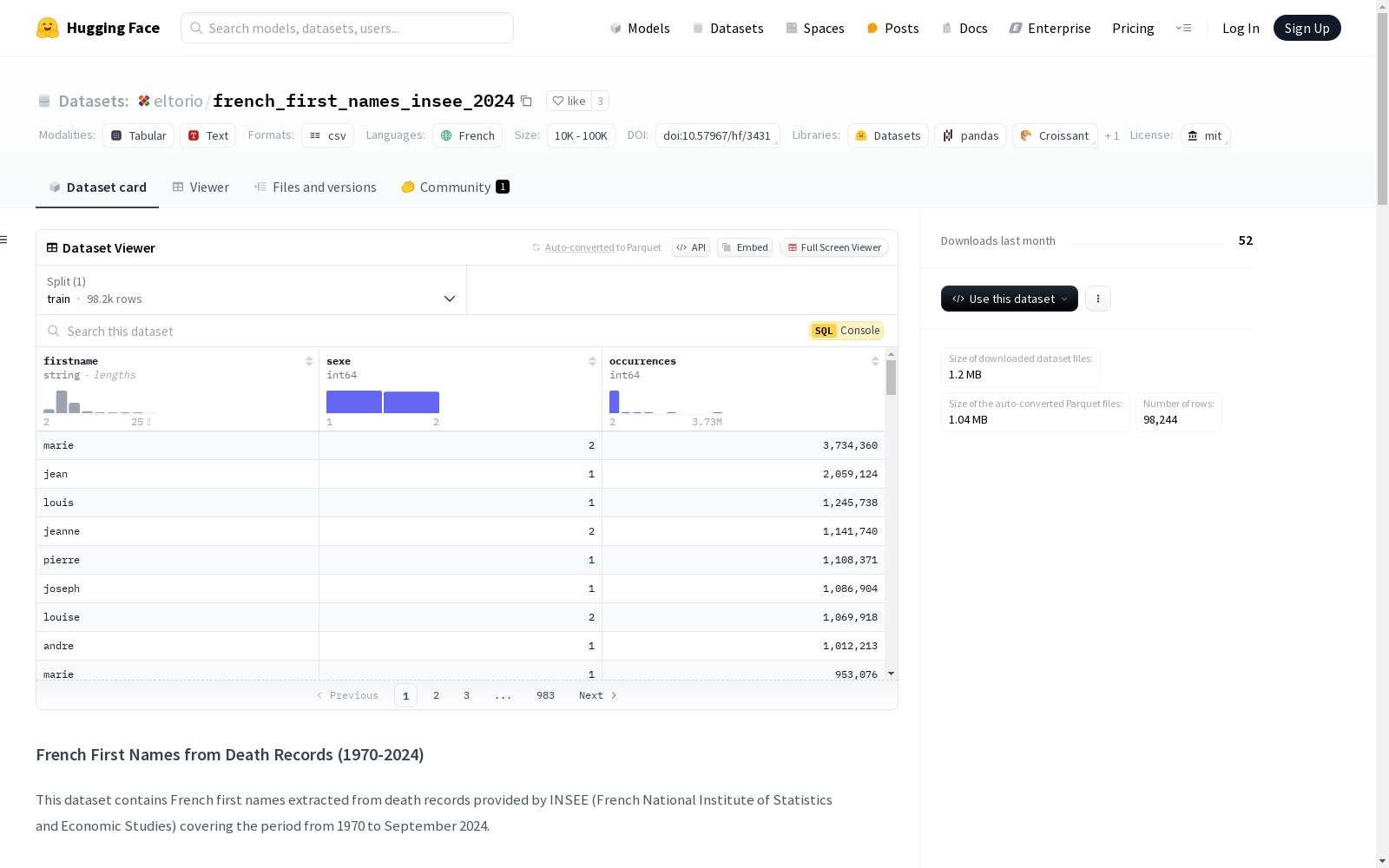This screenshot has width=1389, height=868.
Task: Click the eltorio author link
Action: point(178,101)
